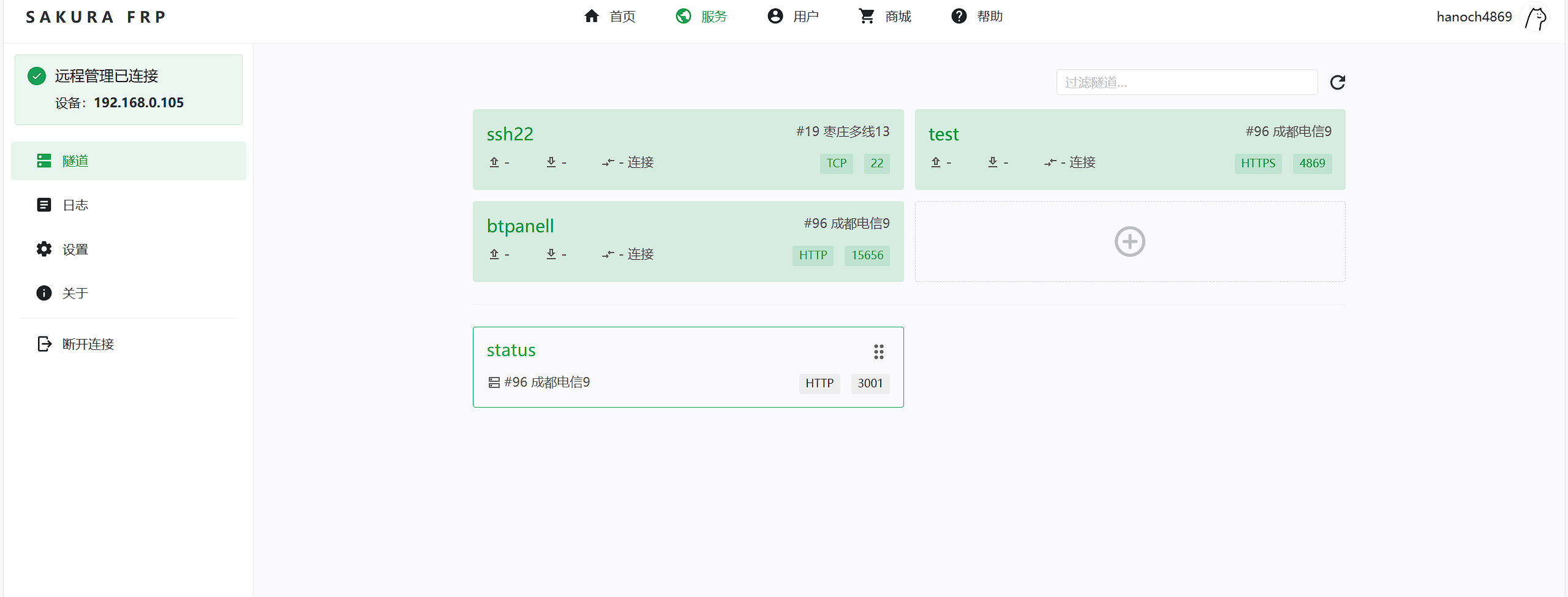
Task: Click the help question-mark icon
Action: coord(958,16)
